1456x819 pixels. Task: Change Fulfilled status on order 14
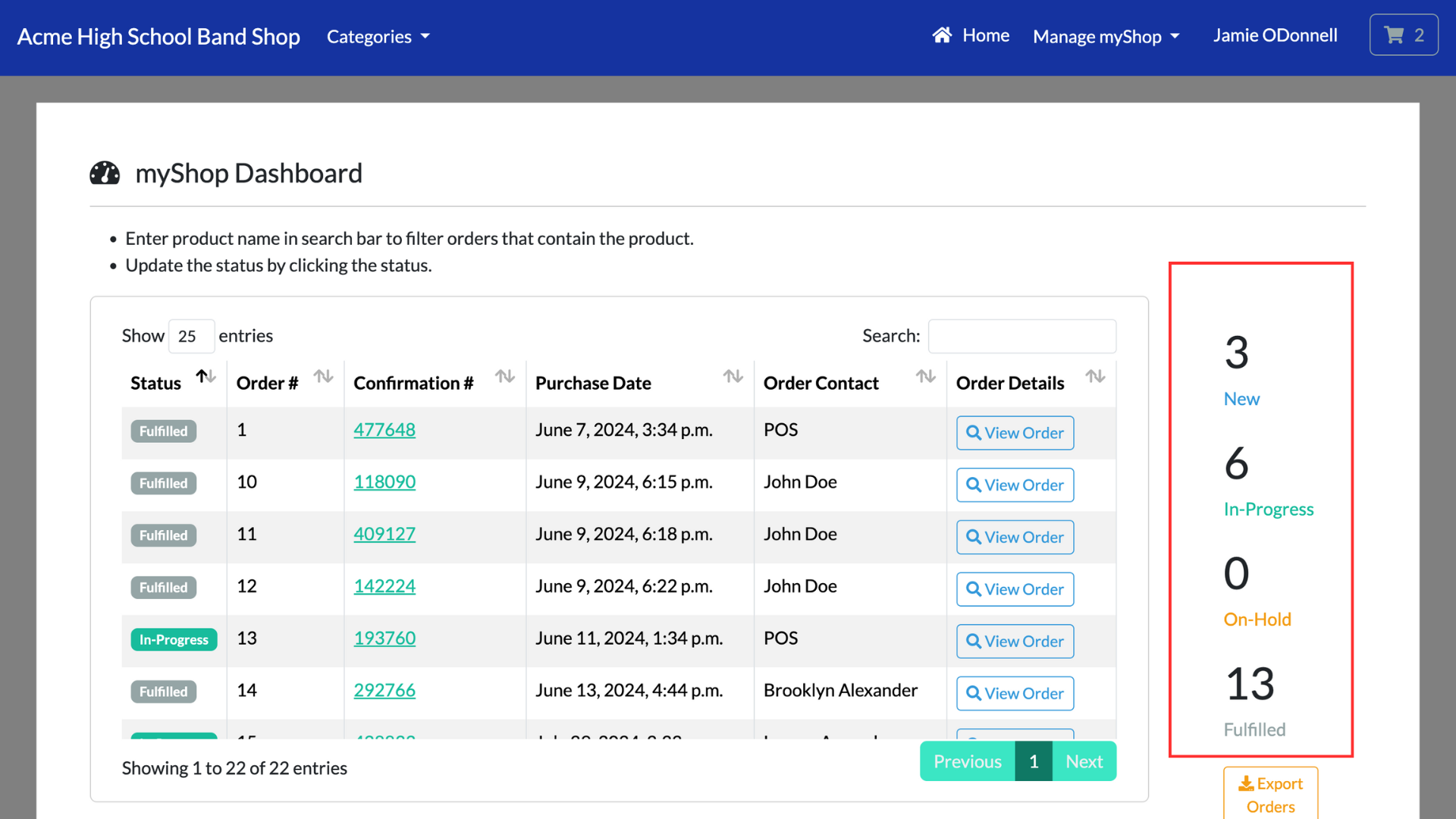pos(164,692)
